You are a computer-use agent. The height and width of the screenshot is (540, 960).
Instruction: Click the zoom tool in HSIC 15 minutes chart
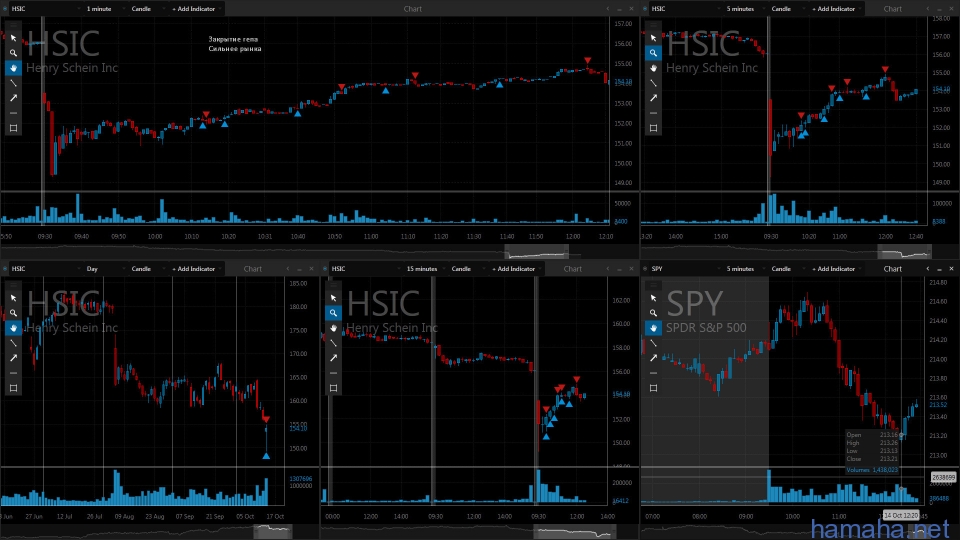point(333,313)
